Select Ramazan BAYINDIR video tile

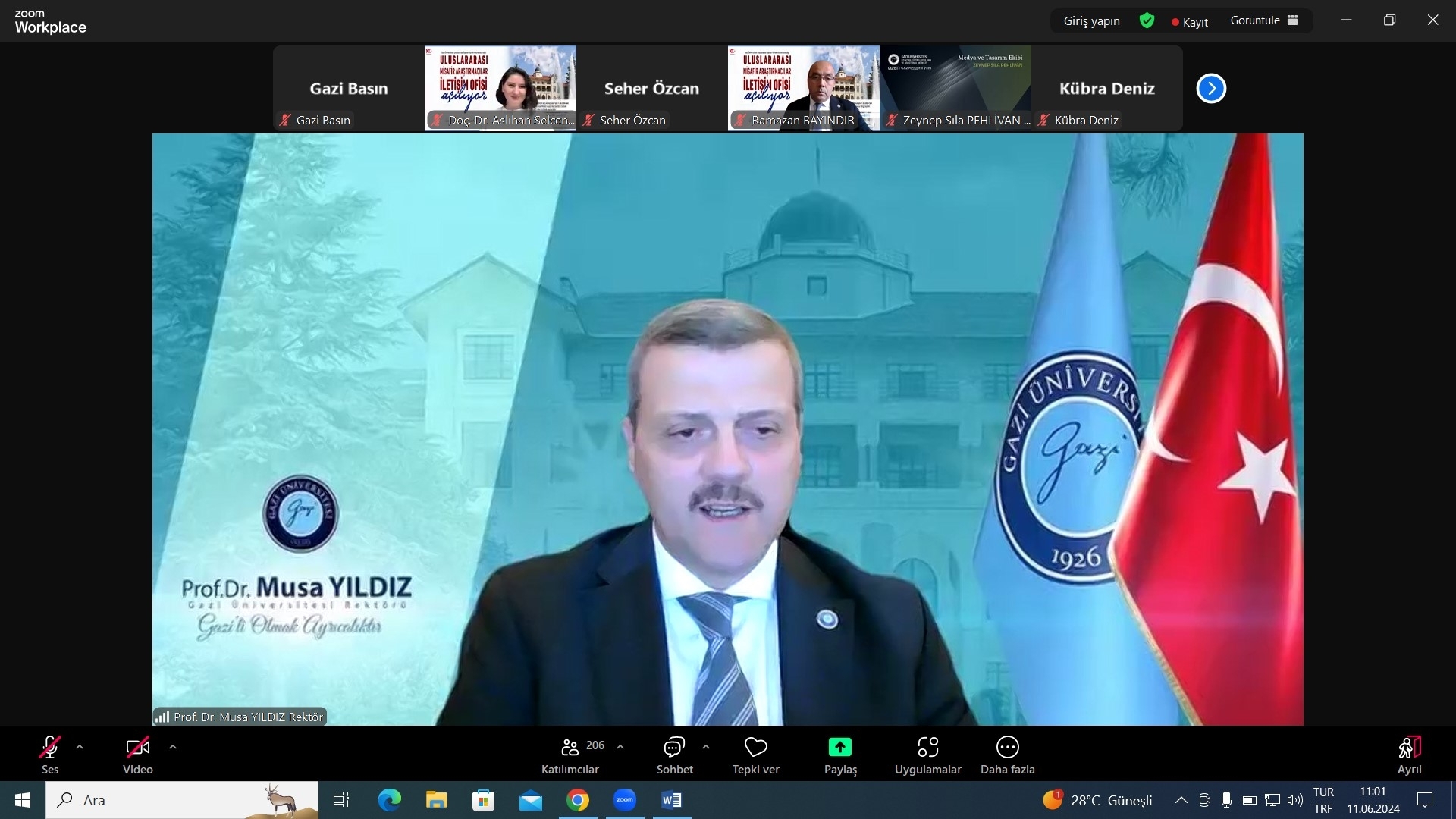pos(804,88)
